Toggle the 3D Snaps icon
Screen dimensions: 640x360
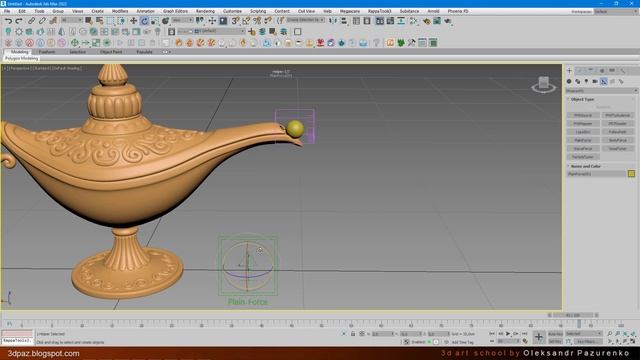[236, 21]
